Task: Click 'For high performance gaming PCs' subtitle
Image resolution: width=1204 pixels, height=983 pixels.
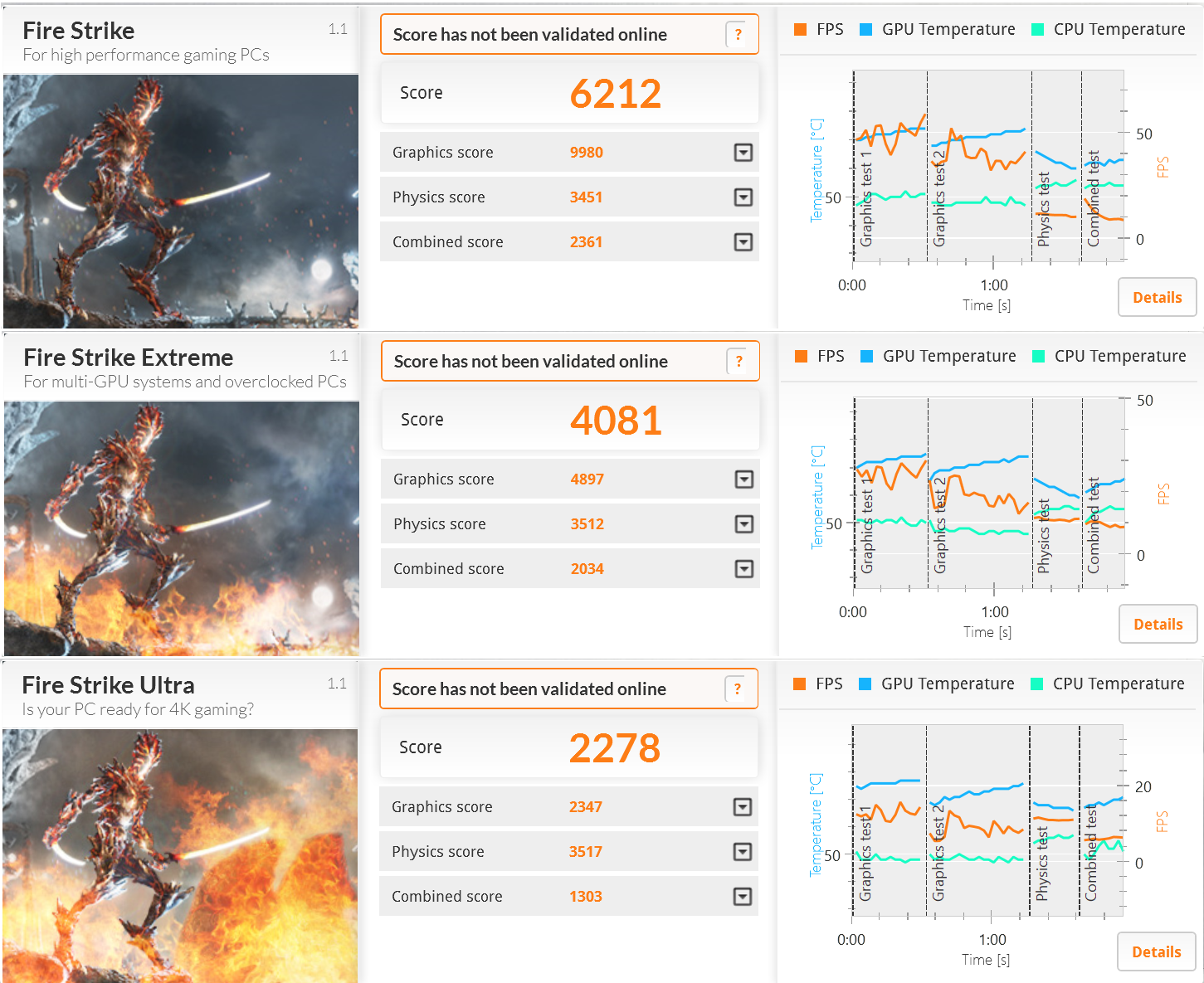Action: point(146,56)
